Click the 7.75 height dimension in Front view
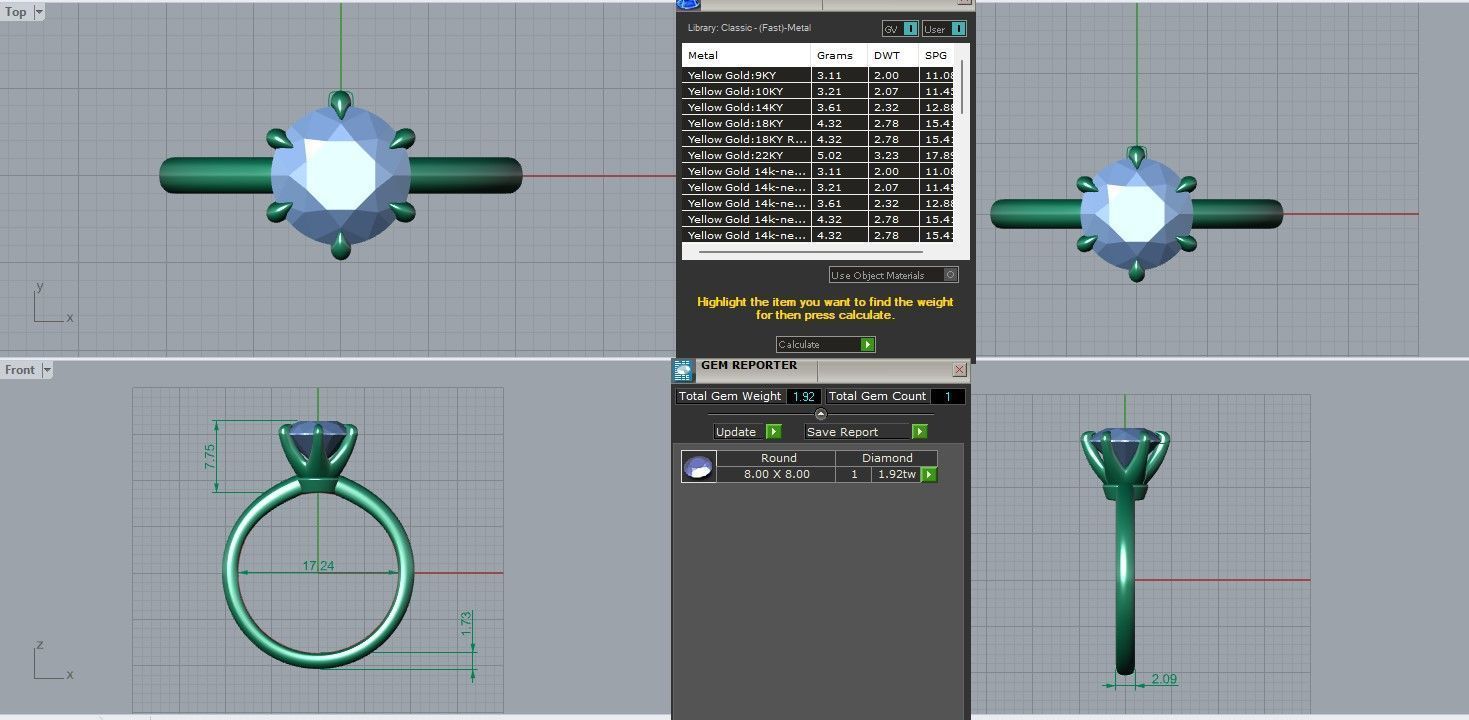The image size is (1469, 720). click(x=210, y=456)
